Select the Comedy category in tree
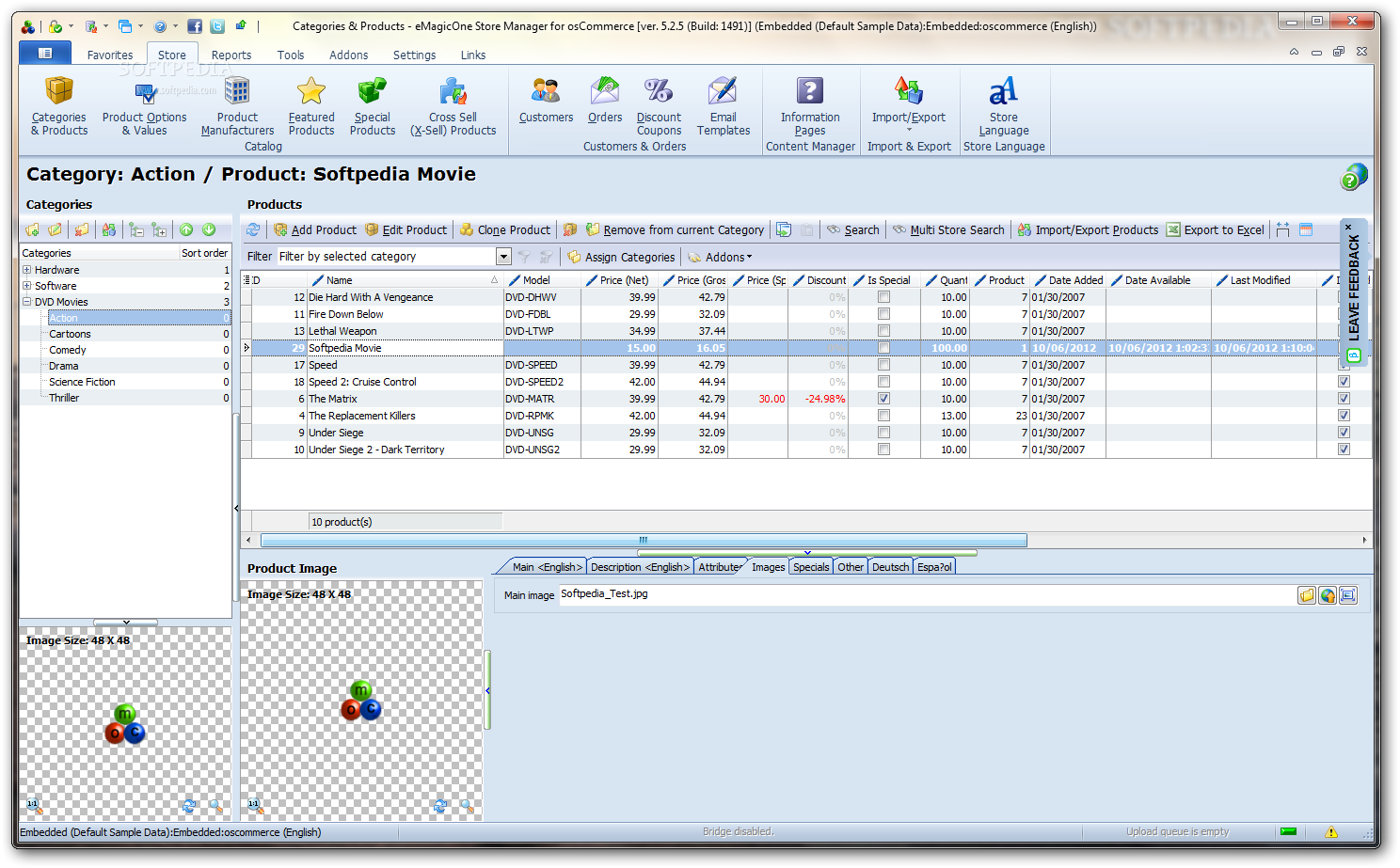The image size is (1400, 868). tap(68, 350)
